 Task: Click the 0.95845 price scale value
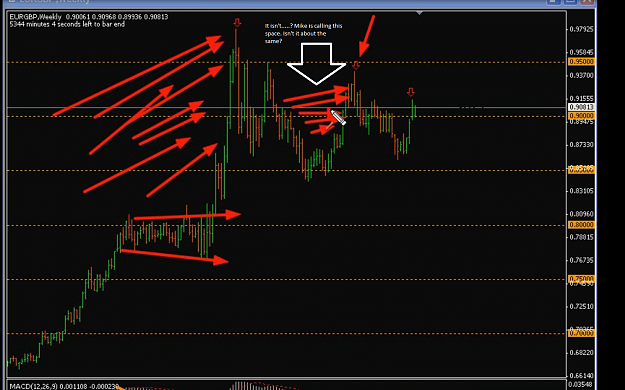click(x=582, y=52)
